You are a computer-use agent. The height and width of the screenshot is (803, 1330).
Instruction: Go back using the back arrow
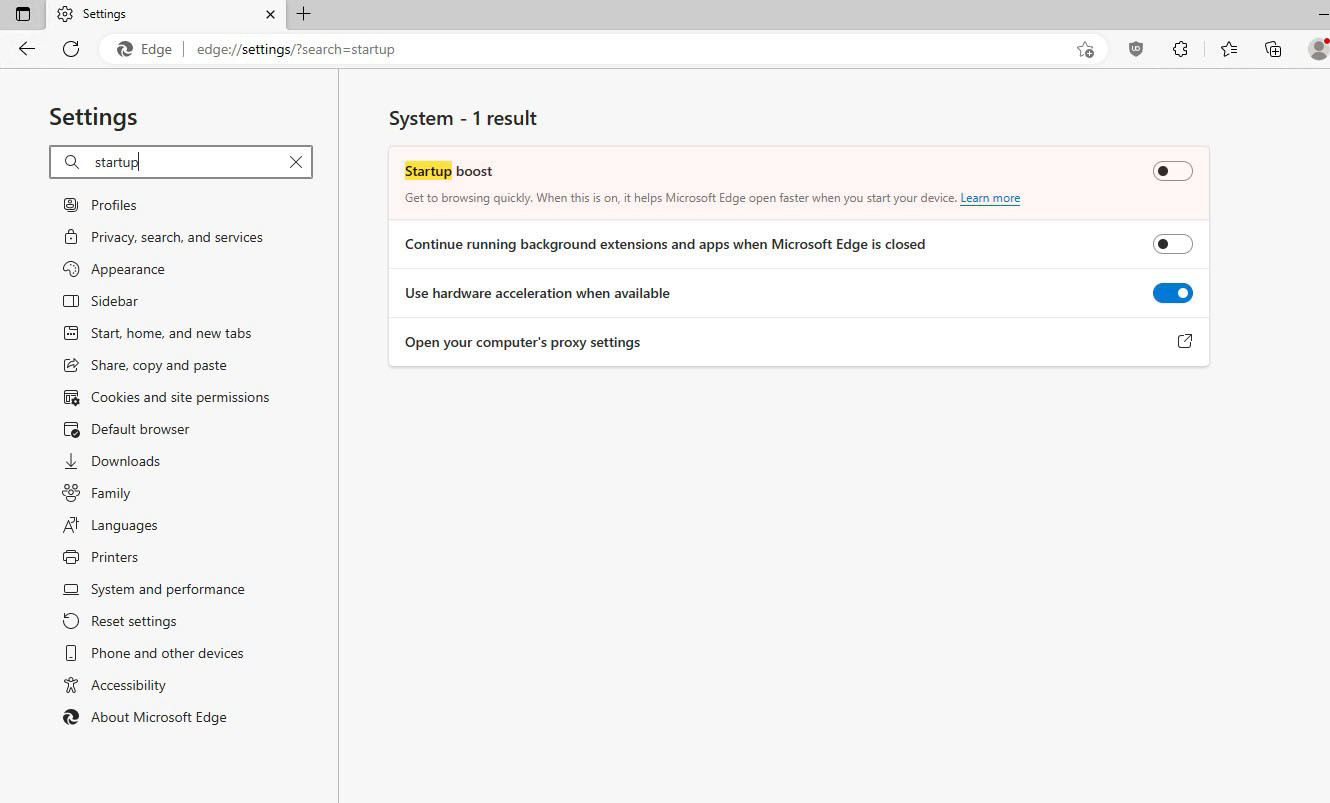27,49
